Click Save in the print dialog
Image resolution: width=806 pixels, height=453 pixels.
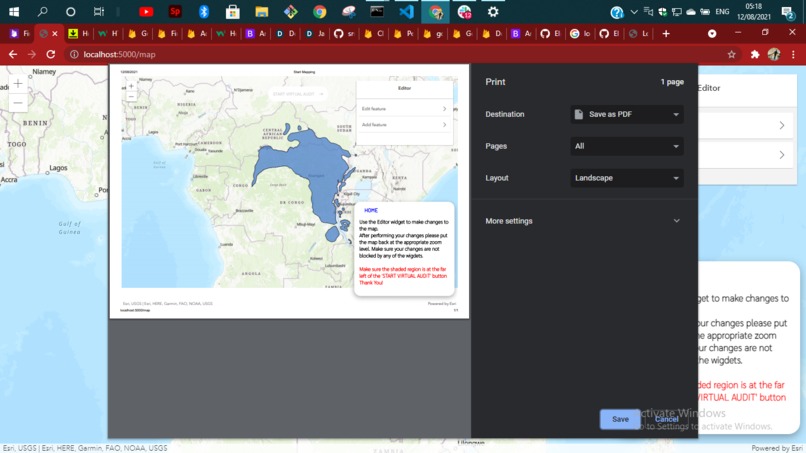point(620,419)
